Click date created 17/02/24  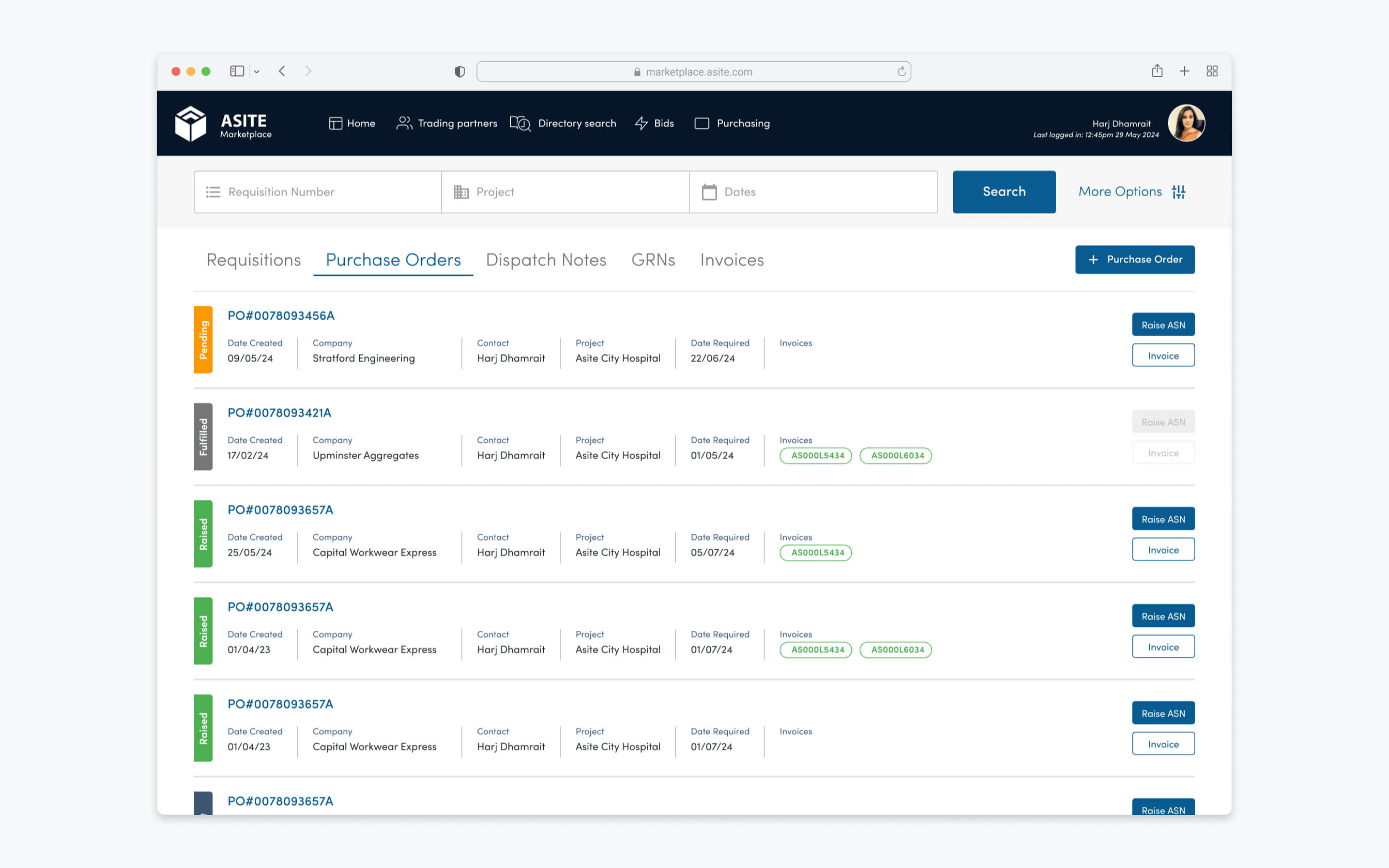pos(247,455)
